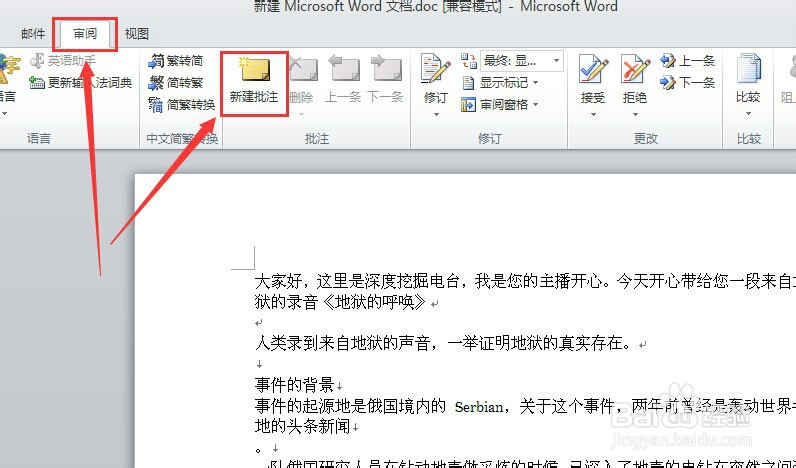This screenshot has height=468, width=796.
Task: Click the 新建批注 new comment icon
Action: pyautogui.click(x=255, y=70)
